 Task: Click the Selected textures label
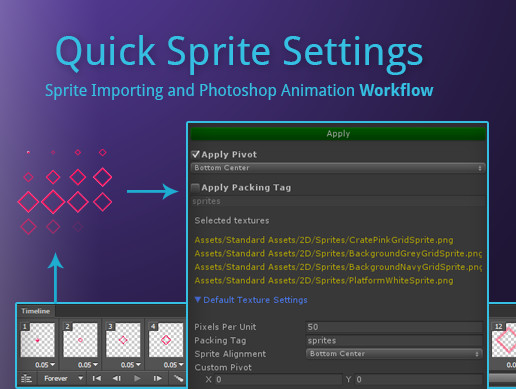pos(232,221)
